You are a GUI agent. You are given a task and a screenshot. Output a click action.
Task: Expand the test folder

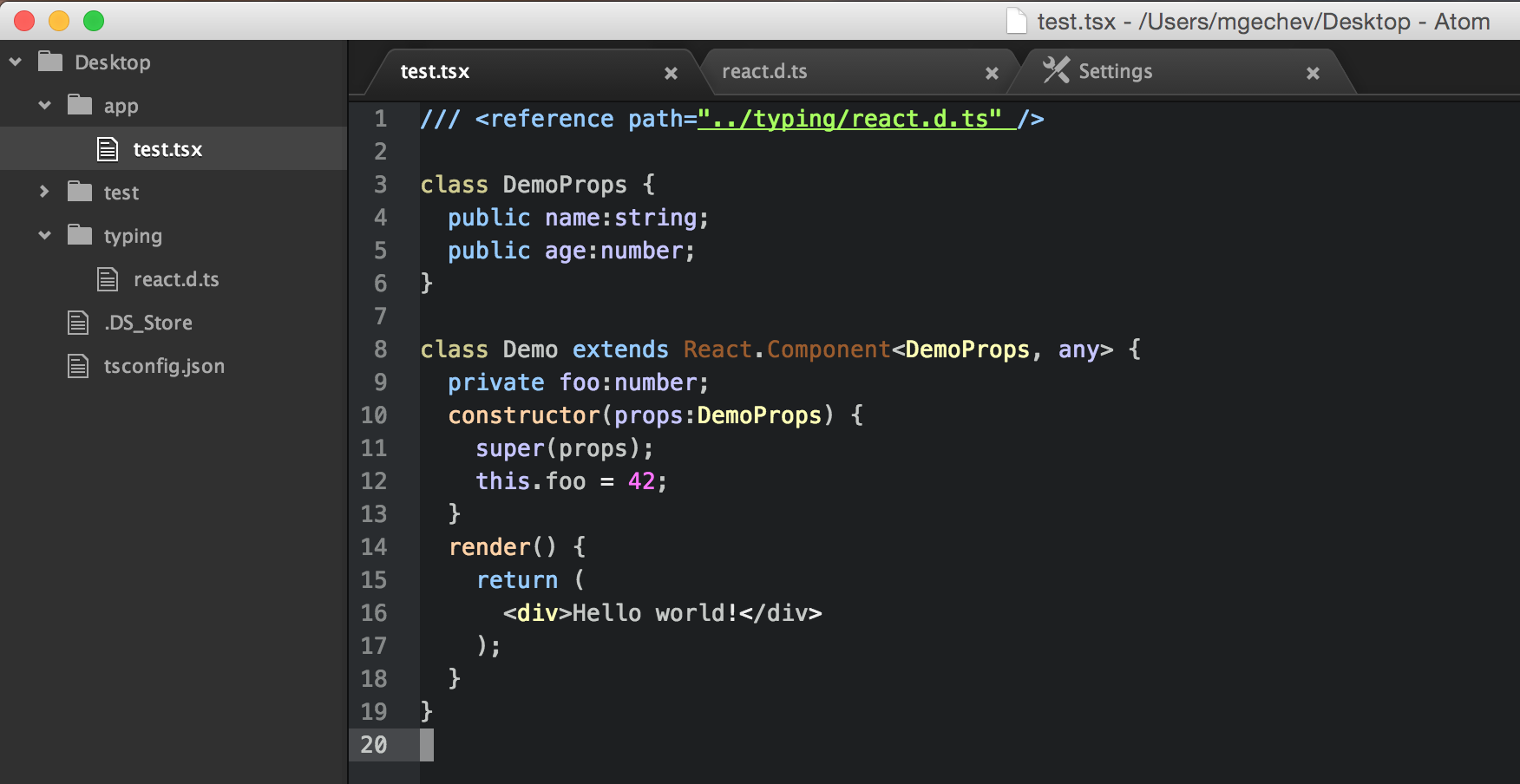click(44, 192)
